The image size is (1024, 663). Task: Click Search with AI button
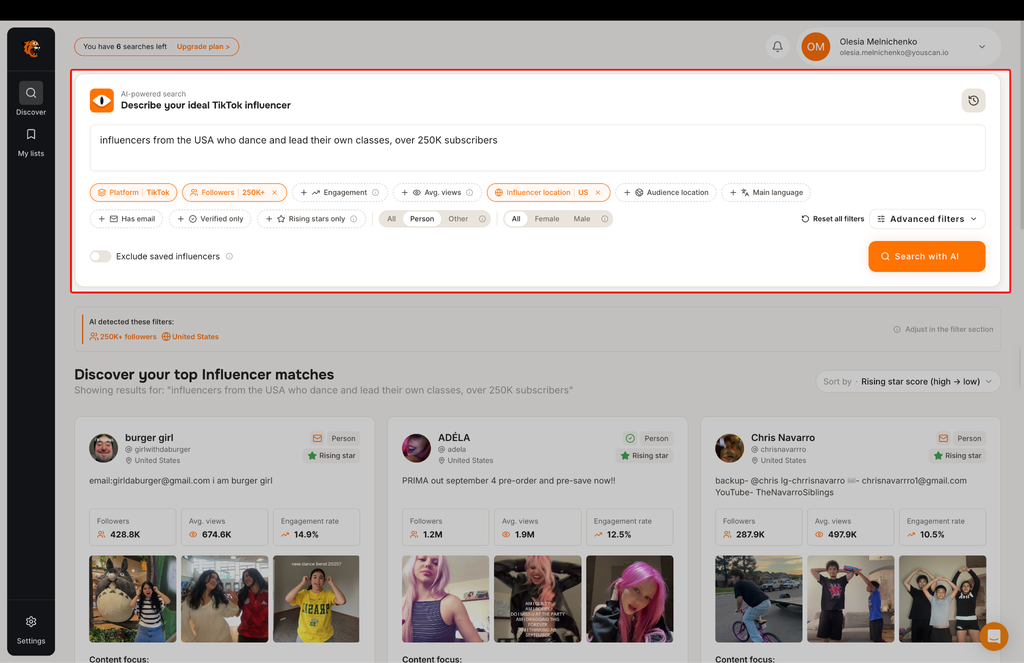click(x=926, y=256)
